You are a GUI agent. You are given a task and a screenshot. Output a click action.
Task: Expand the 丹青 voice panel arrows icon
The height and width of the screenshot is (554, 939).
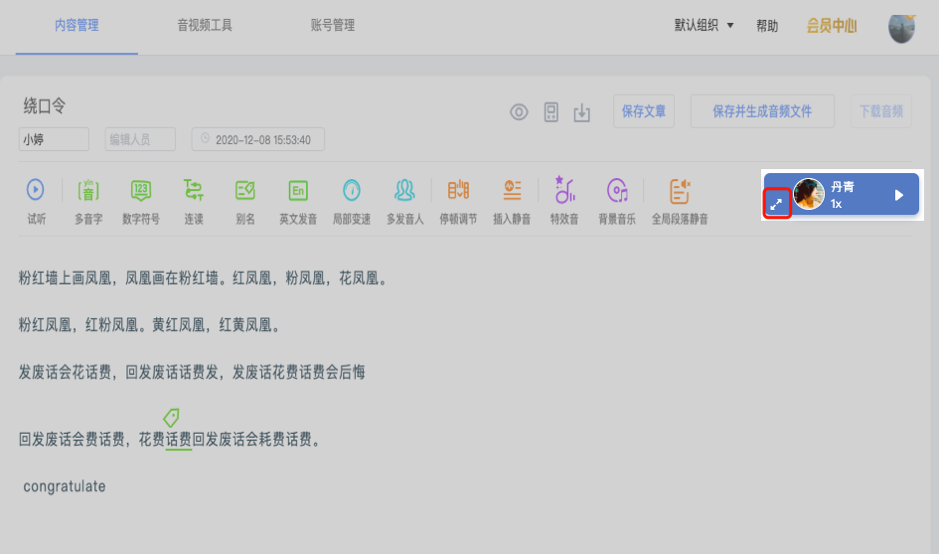coord(777,204)
